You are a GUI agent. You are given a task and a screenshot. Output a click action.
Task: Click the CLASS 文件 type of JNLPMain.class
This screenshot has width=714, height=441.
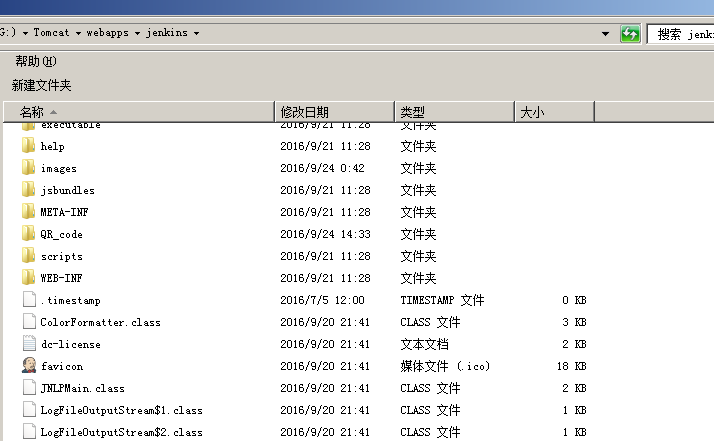(430, 388)
